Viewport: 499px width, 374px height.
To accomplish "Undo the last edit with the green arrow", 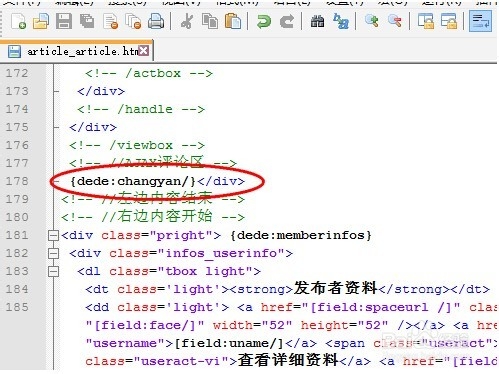I will tap(264, 21).
